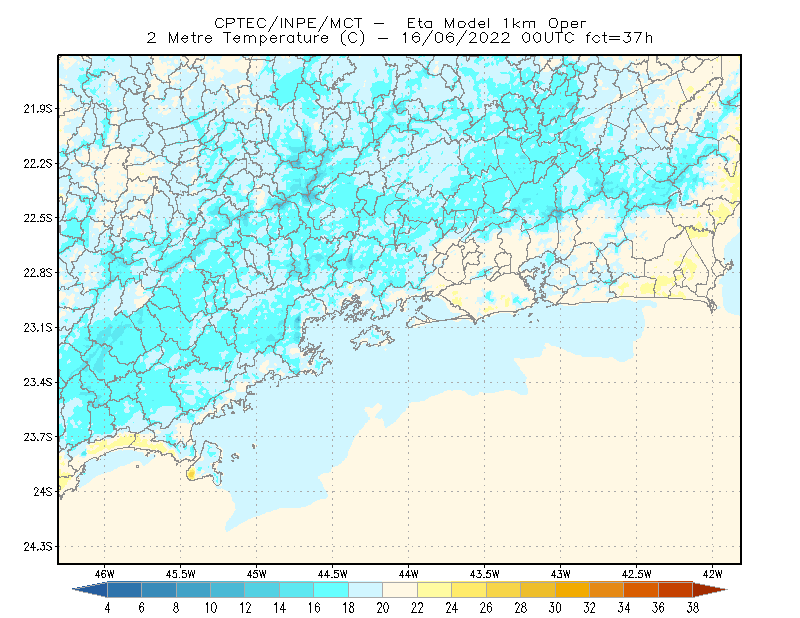Click the above-38 red arrow on colorbar

[710, 589]
